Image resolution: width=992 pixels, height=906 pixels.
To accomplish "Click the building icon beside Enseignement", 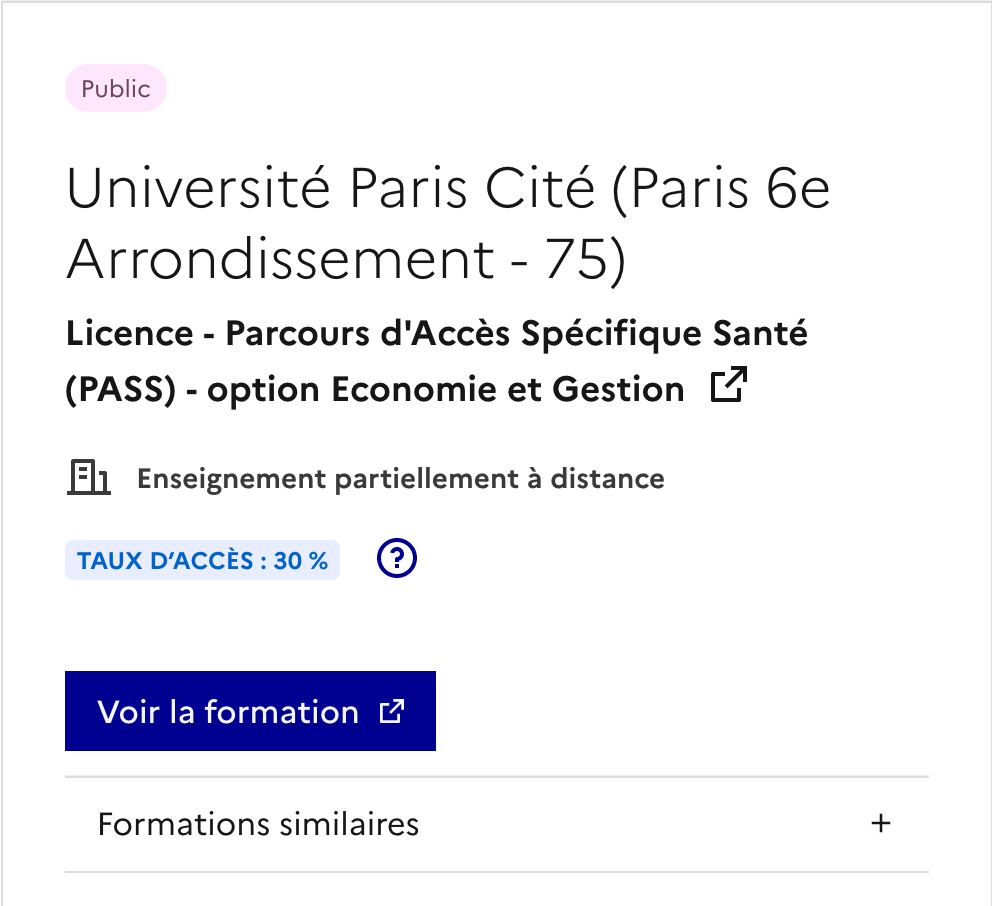I will point(88,478).
